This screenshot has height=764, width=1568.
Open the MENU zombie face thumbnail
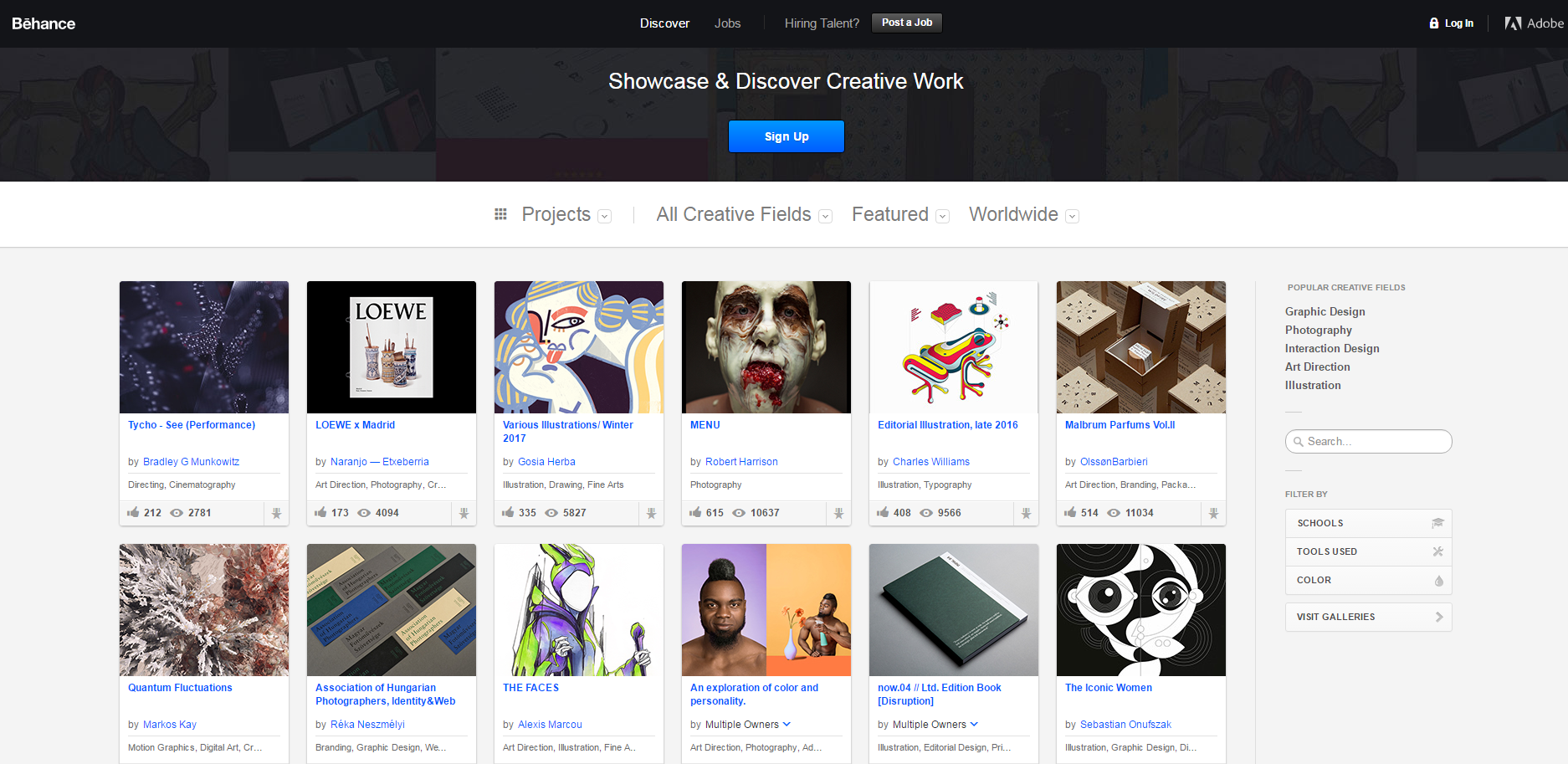766,347
